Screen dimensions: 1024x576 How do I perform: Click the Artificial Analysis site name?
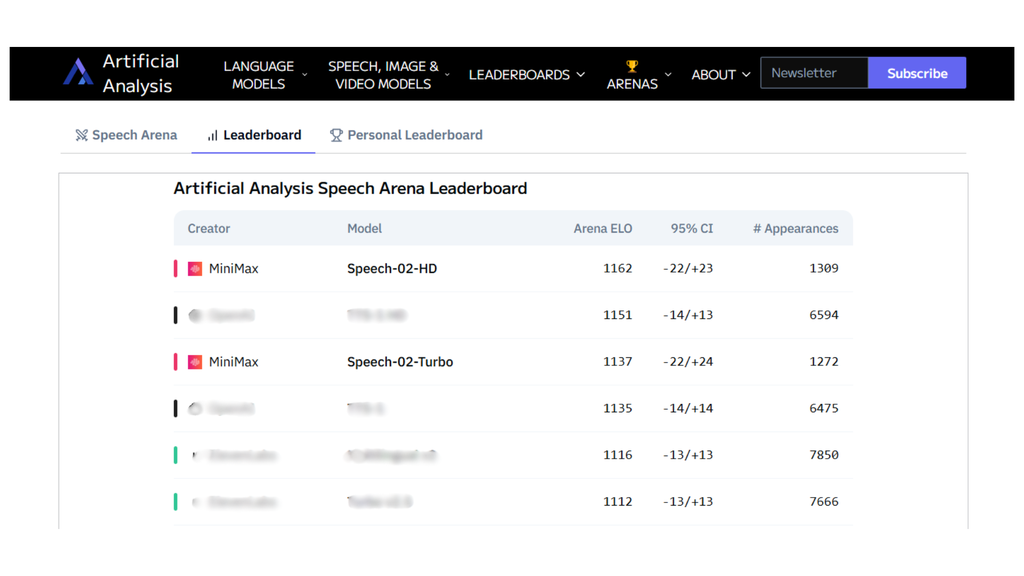click(x=140, y=73)
